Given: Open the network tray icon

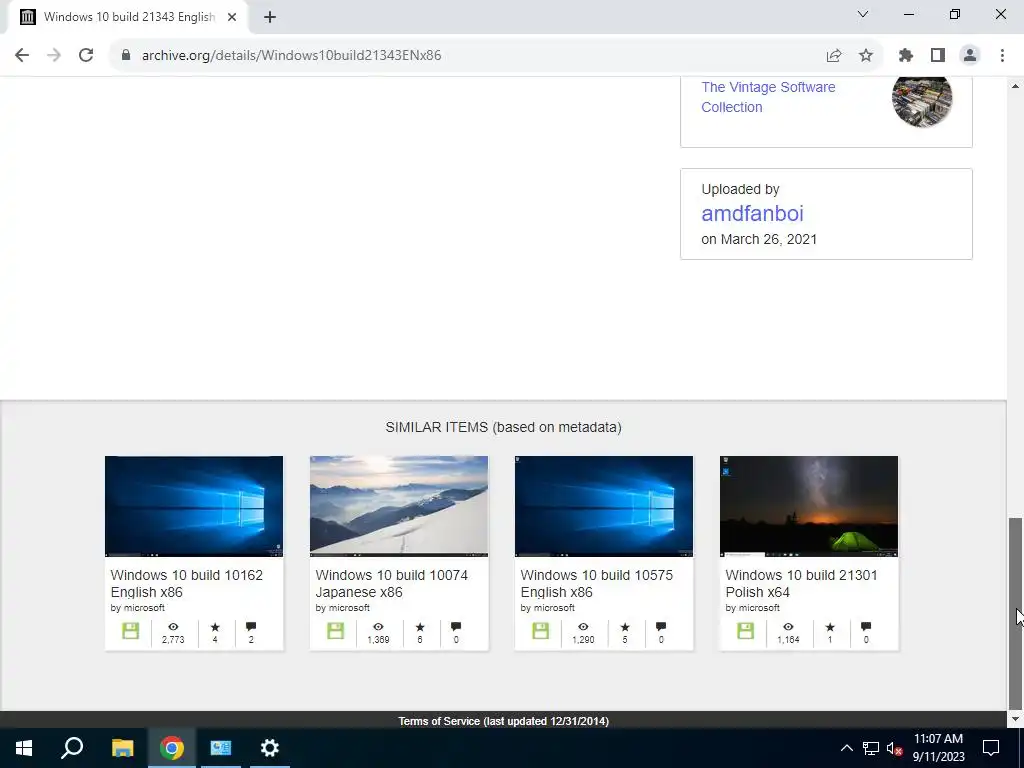Looking at the screenshot, I should 871,748.
